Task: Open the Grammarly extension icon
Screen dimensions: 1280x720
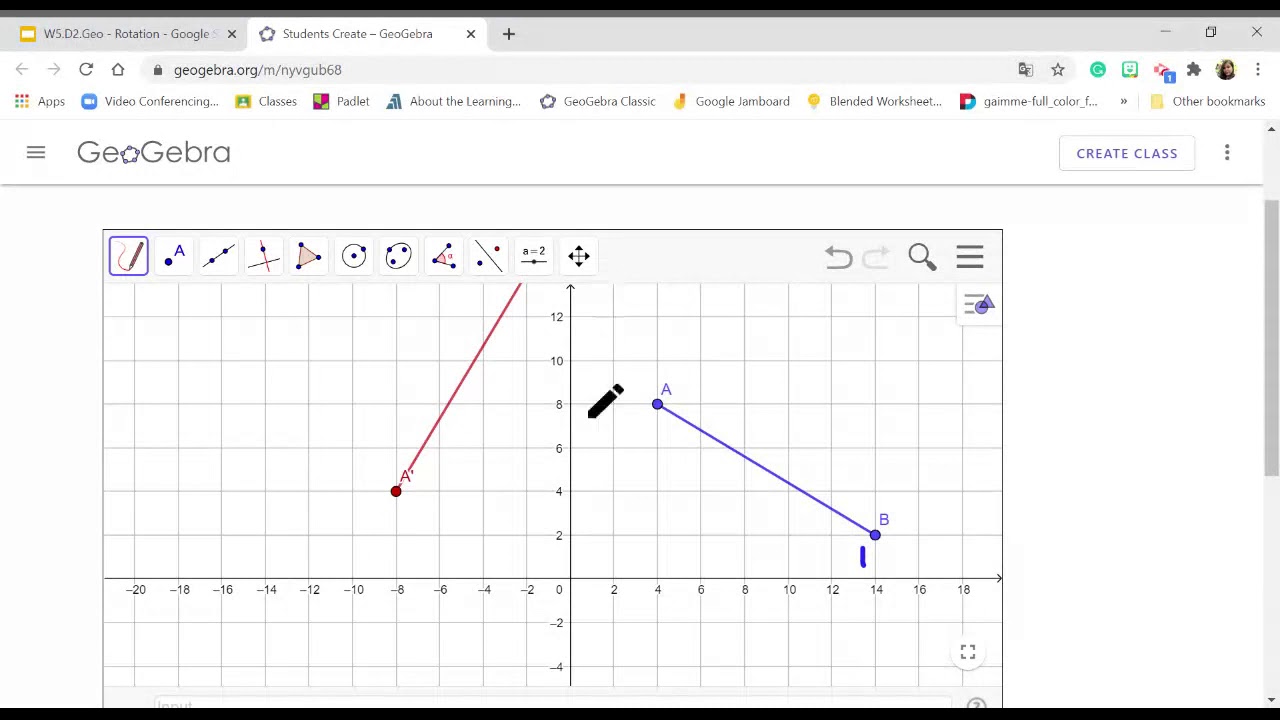Action: coord(1098,70)
